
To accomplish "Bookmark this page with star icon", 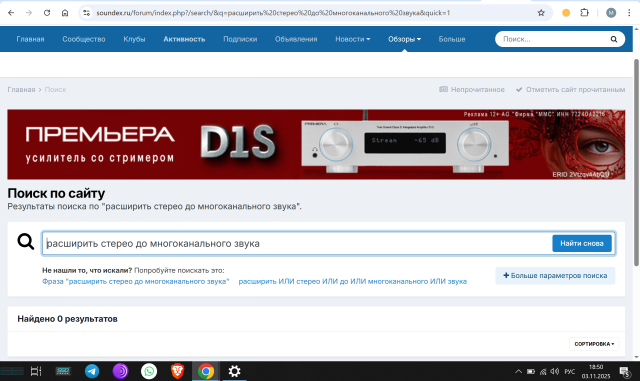I will click(x=541, y=13).
